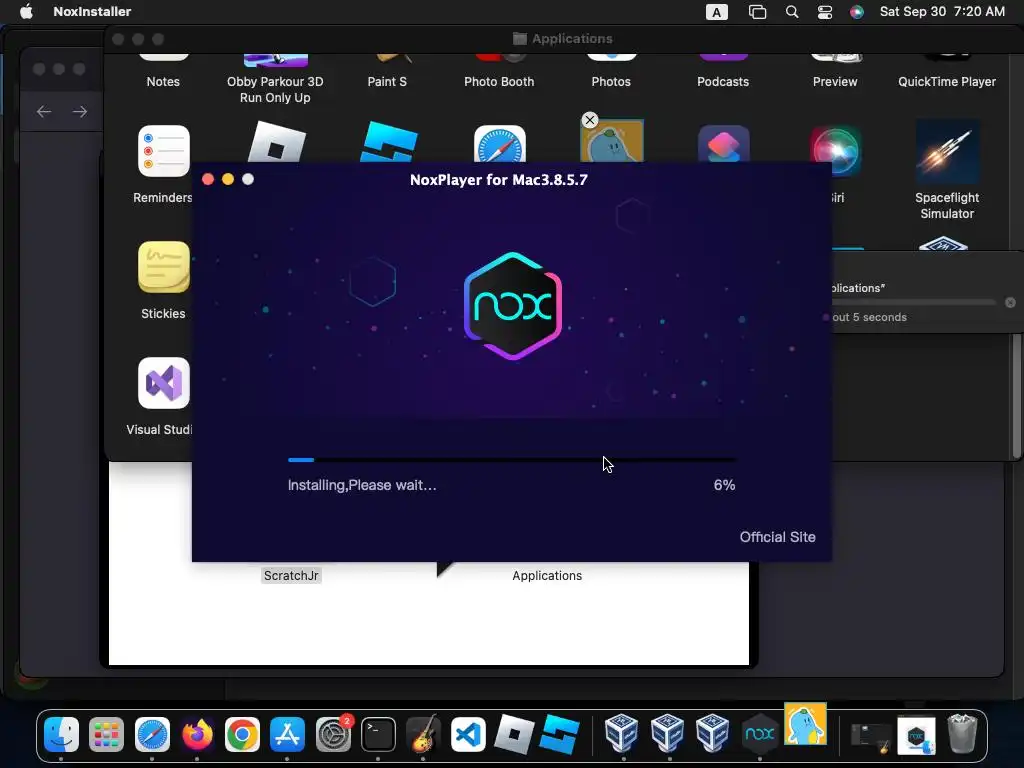Screen dimensions: 1024x768
Task: Select Spaceflight Simulator rocket icon
Action: [947, 151]
